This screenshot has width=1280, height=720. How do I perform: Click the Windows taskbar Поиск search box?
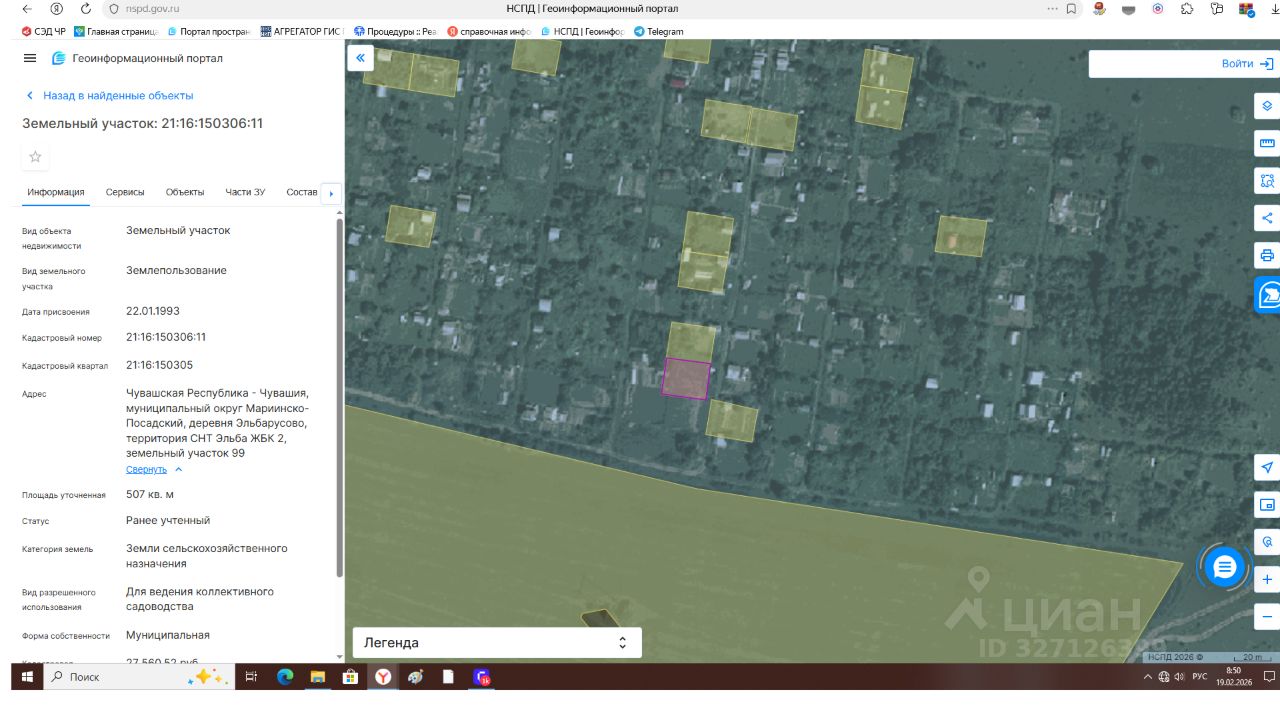click(137, 677)
